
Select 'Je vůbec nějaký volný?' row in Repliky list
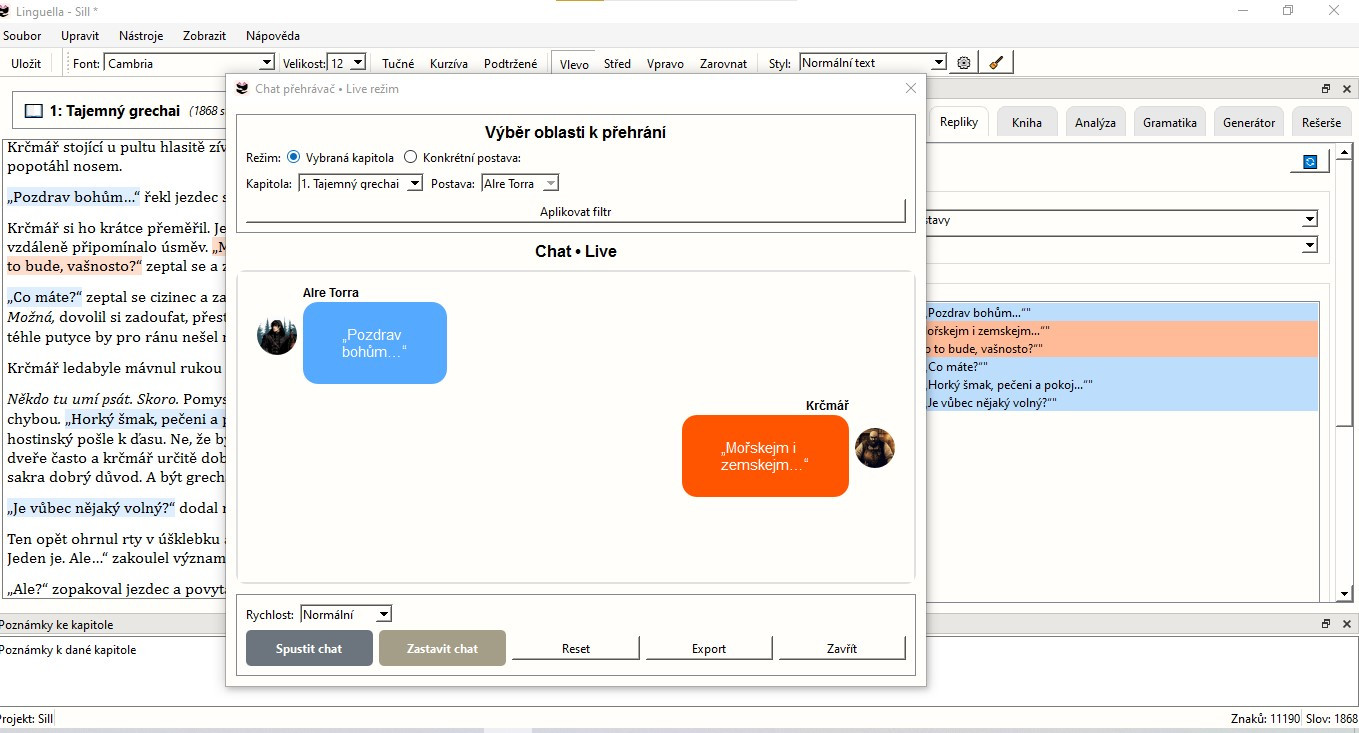1122,402
